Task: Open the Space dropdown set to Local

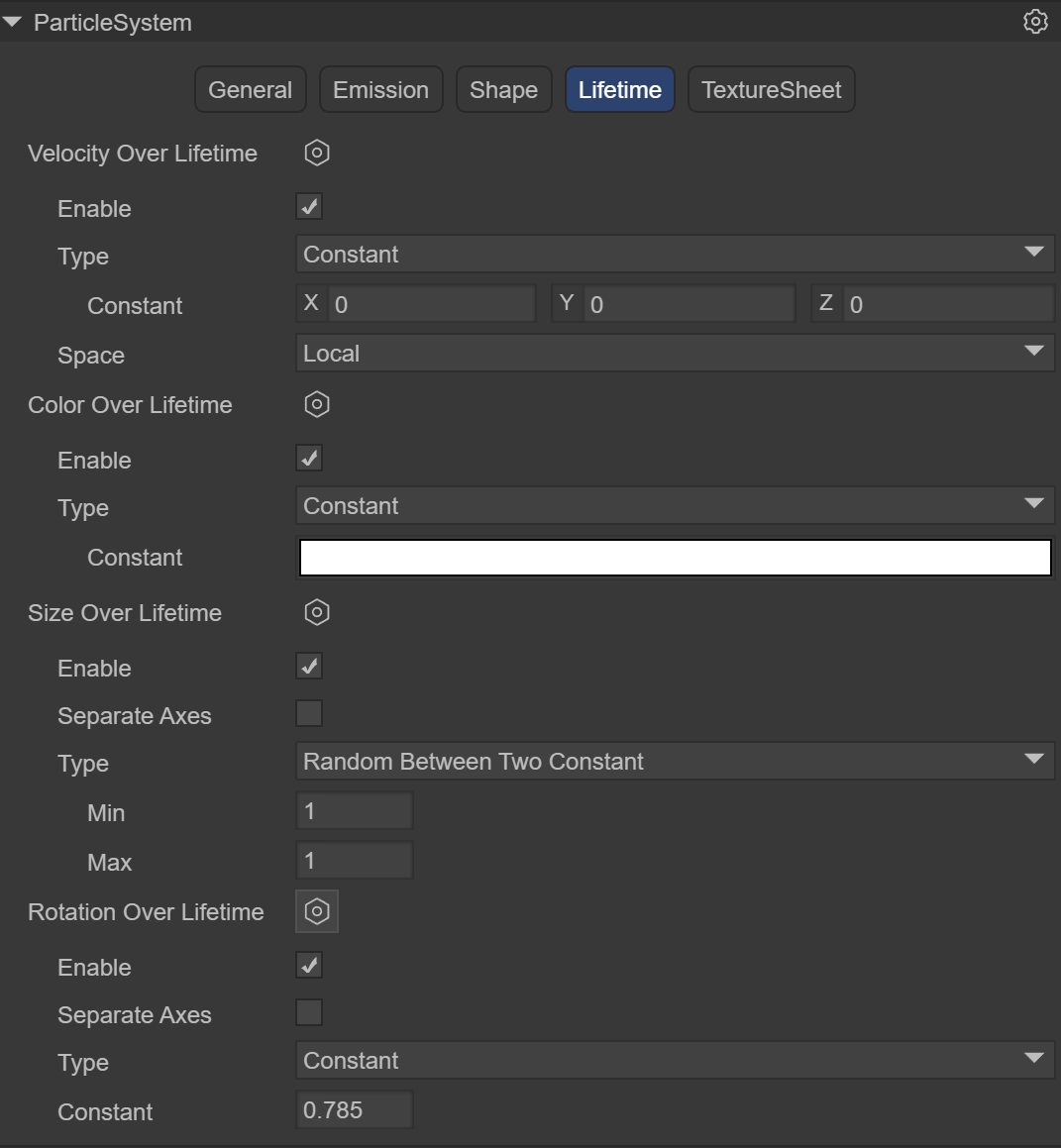Action: tap(674, 354)
